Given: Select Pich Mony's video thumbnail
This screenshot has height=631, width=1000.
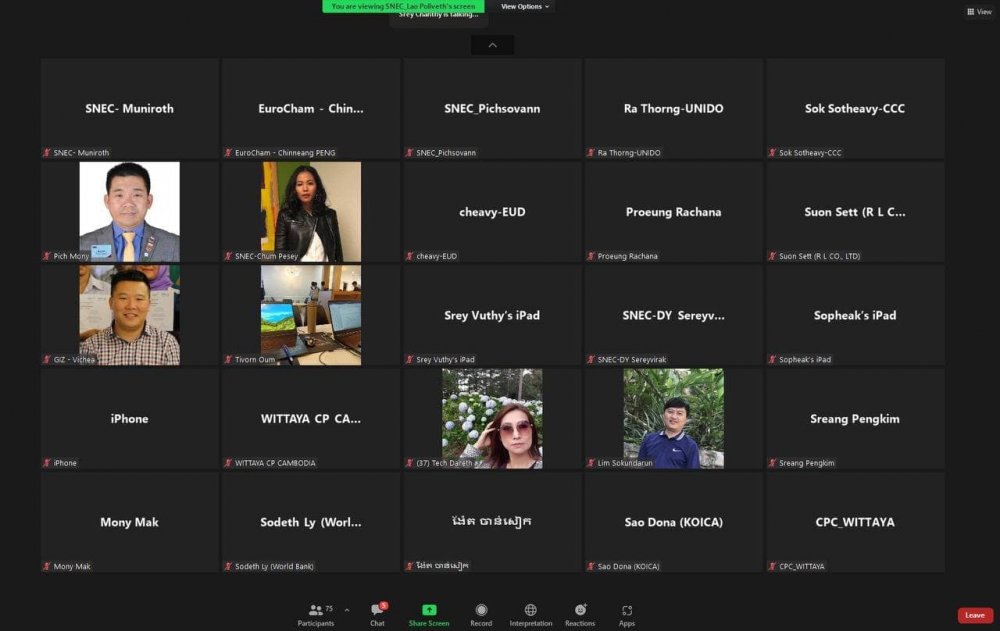Looking at the screenshot, I should tap(130, 211).
